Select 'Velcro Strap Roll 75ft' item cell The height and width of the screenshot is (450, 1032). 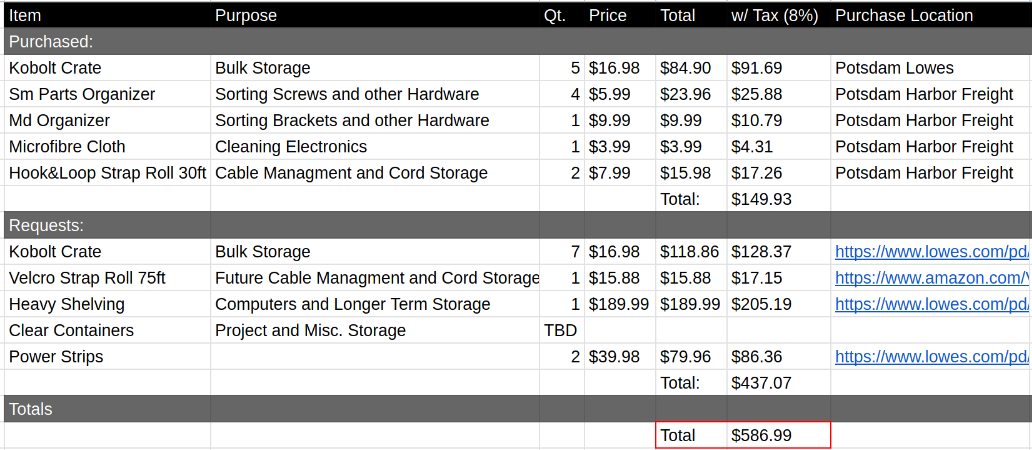coord(107,278)
